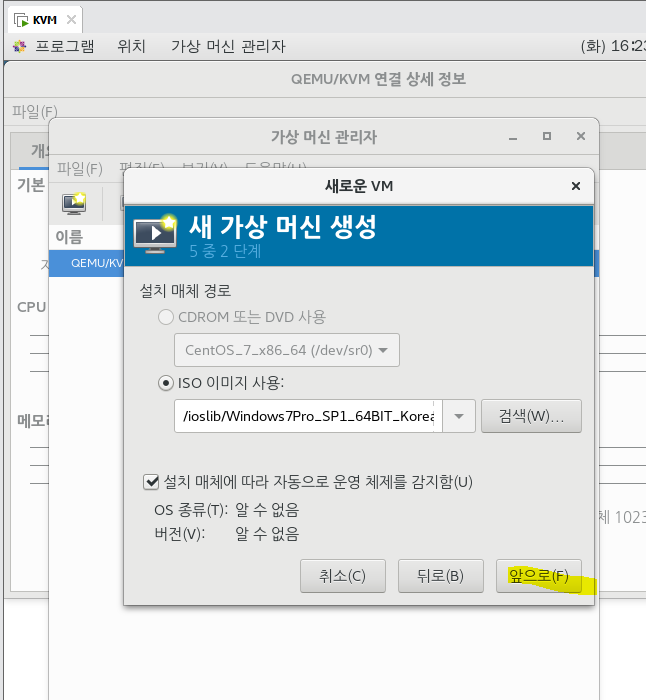Click into the ISO image path field
Viewport: 646px width, 700px height.
point(308,416)
